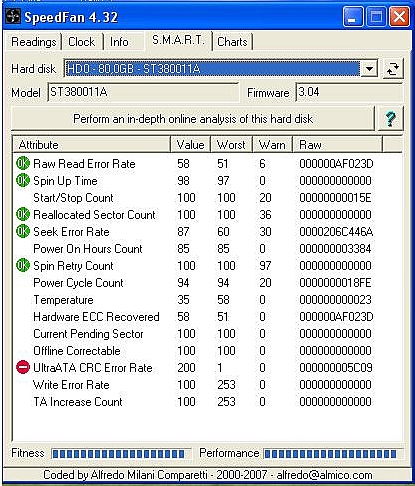The width and height of the screenshot is (415, 486).
Task: Click the Fitness progress bar
Action: click(x=121, y=454)
